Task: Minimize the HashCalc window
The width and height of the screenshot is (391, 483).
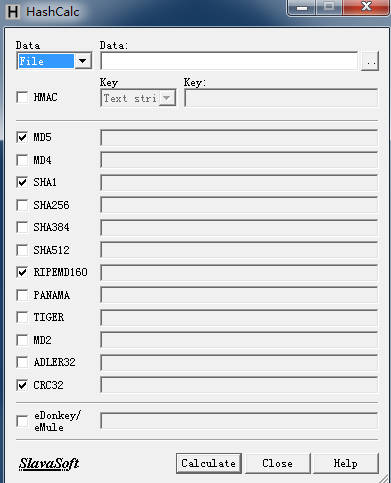Action: coord(301,7)
